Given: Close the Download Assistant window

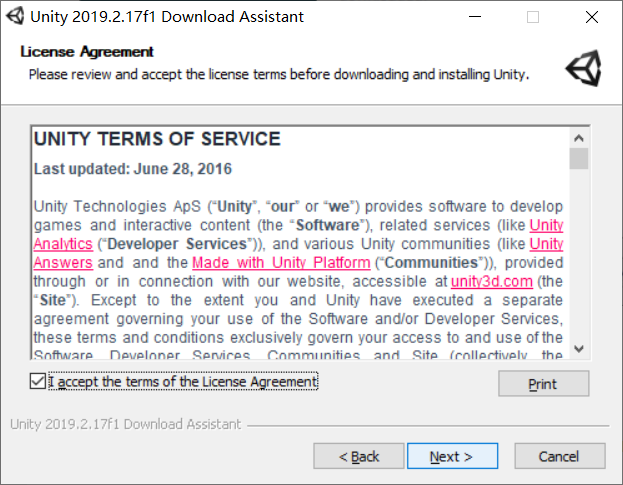Looking at the screenshot, I should point(592,17).
